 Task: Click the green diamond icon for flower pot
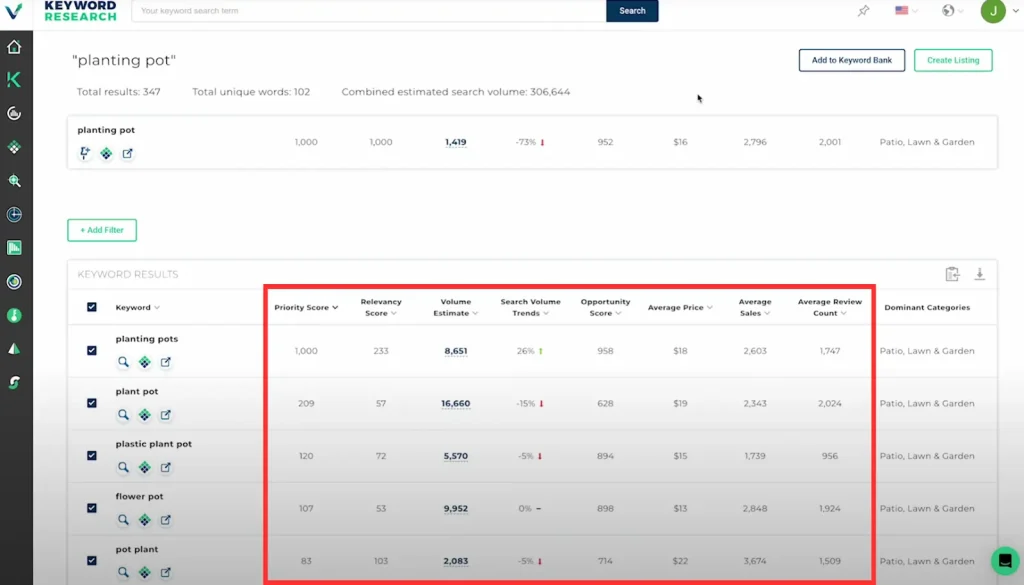tap(144, 520)
